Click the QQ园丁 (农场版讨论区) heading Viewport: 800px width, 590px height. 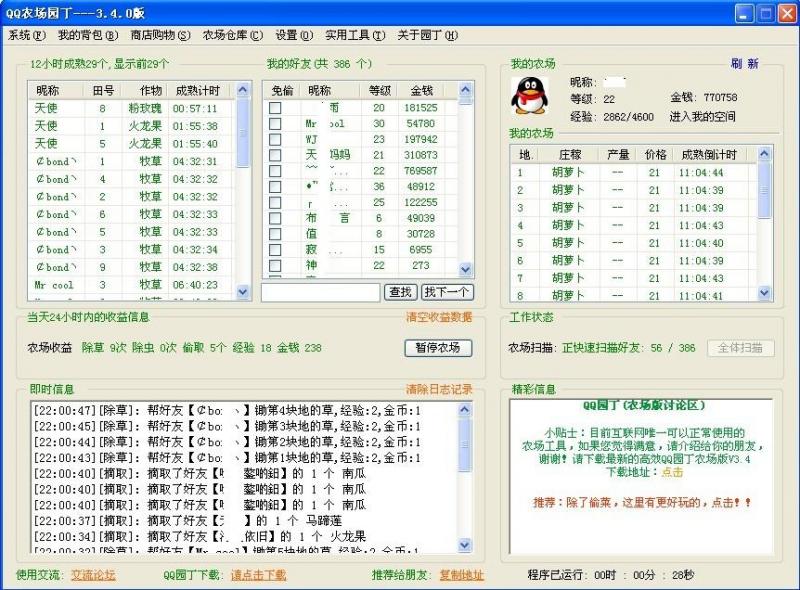[644, 405]
